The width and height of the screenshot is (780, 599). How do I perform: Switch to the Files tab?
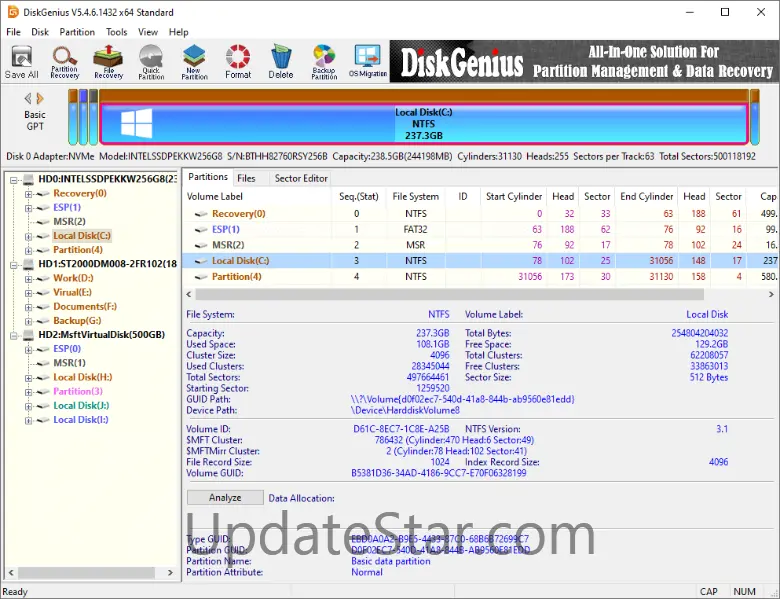tap(246, 178)
